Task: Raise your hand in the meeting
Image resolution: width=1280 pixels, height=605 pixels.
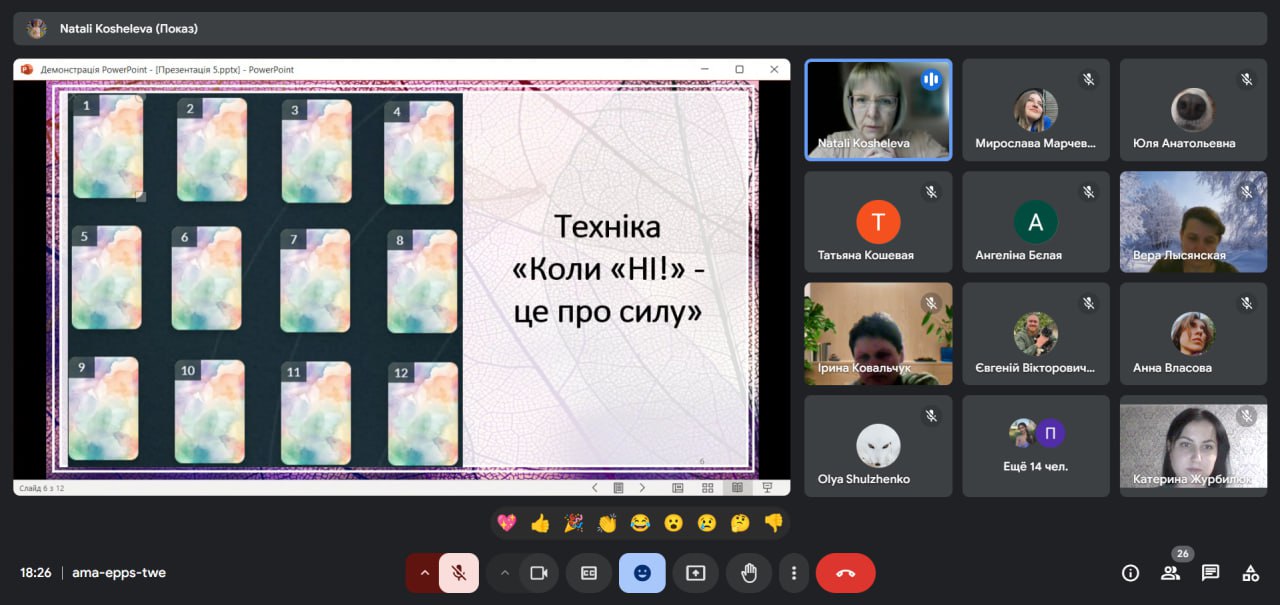Action: click(x=748, y=573)
